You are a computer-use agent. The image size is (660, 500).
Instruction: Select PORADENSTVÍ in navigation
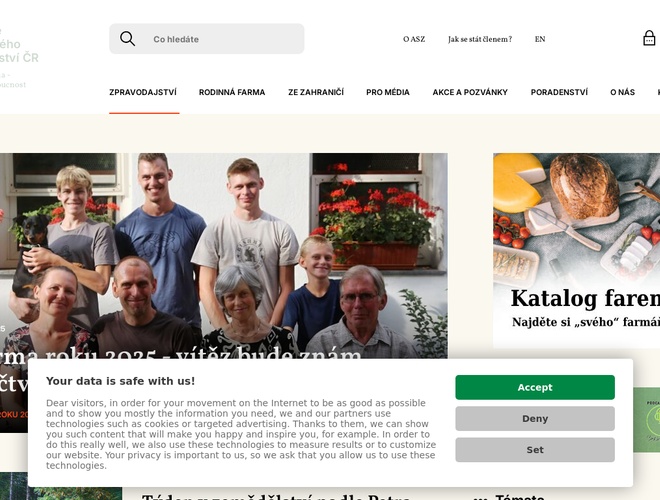(559, 92)
